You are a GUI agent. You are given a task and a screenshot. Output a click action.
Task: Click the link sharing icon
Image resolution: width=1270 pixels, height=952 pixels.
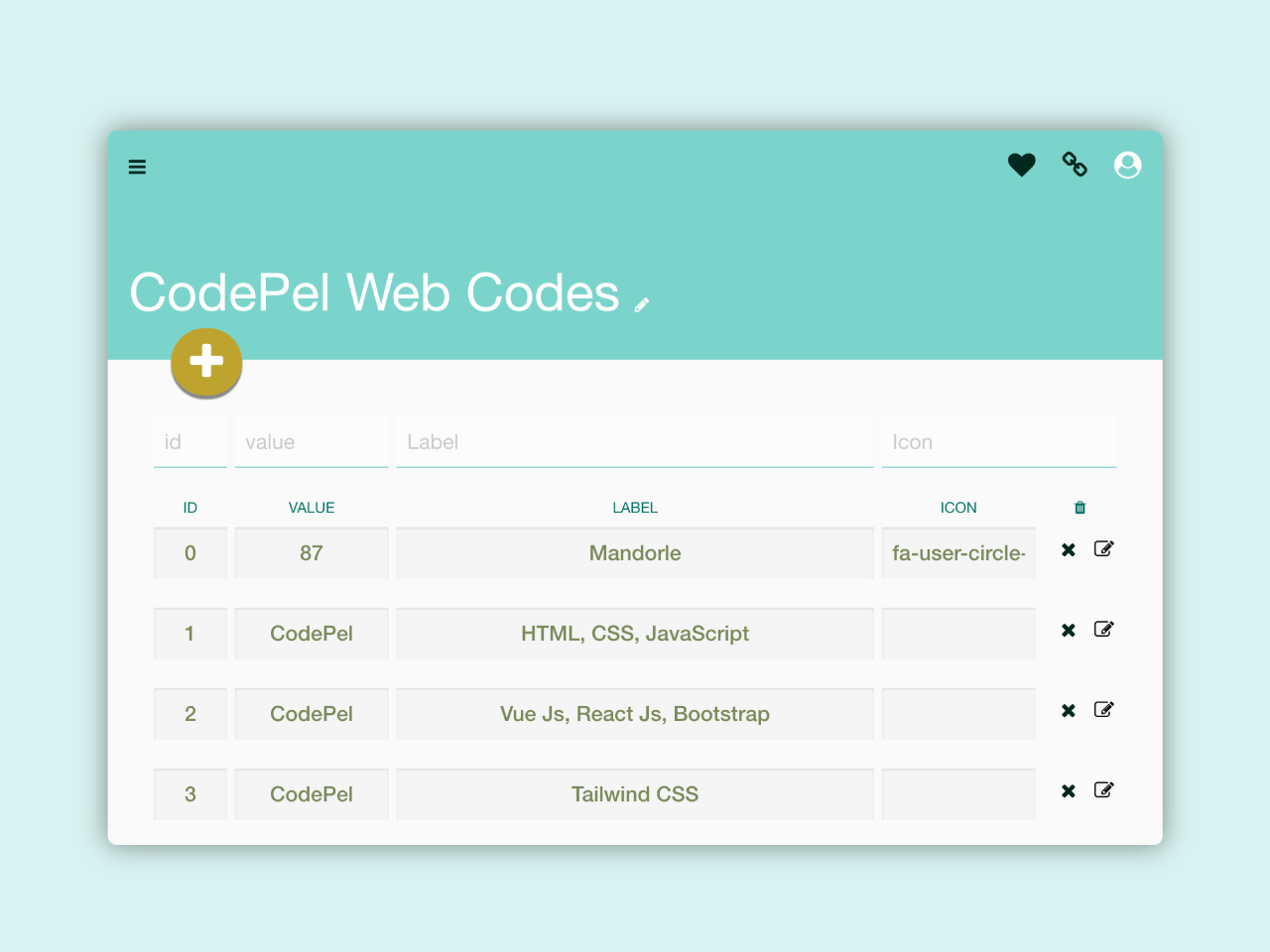(x=1075, y=165)
